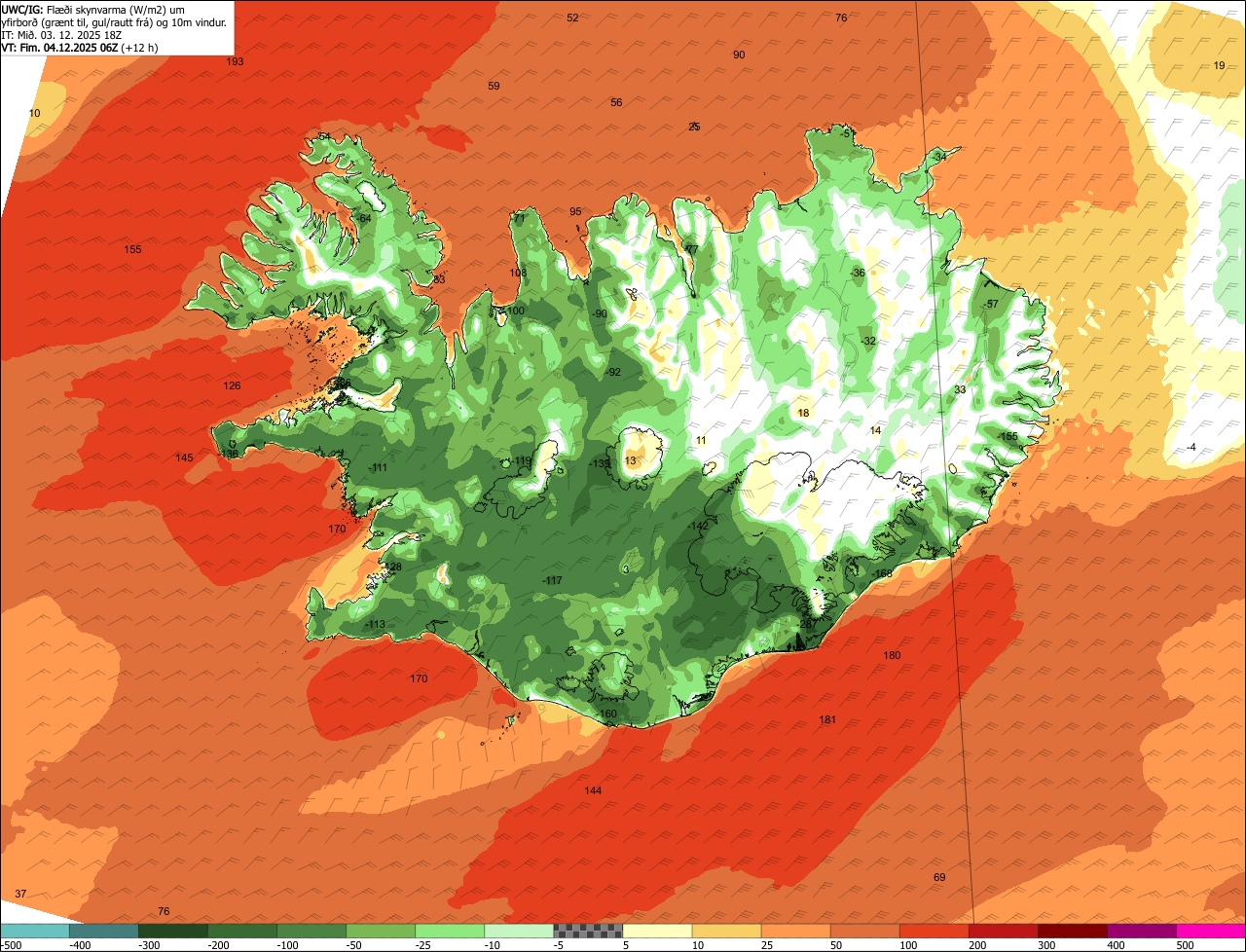The image size is (1246, 952).
Task: Click the land value -142
Action: (698, 526)
